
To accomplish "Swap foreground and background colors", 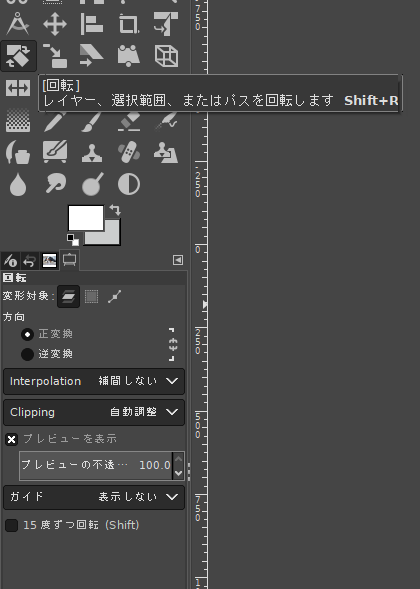I will click(x=115, y=210).
